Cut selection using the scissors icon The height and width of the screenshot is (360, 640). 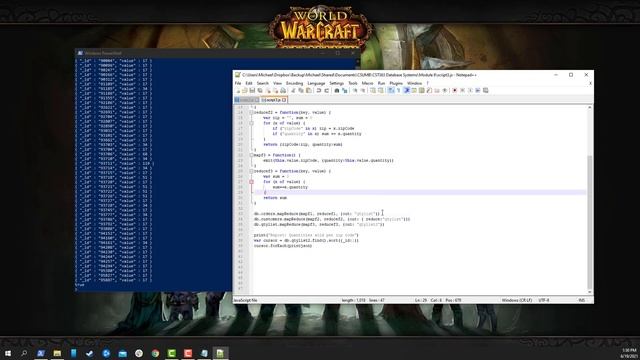(x=292, y=90)
